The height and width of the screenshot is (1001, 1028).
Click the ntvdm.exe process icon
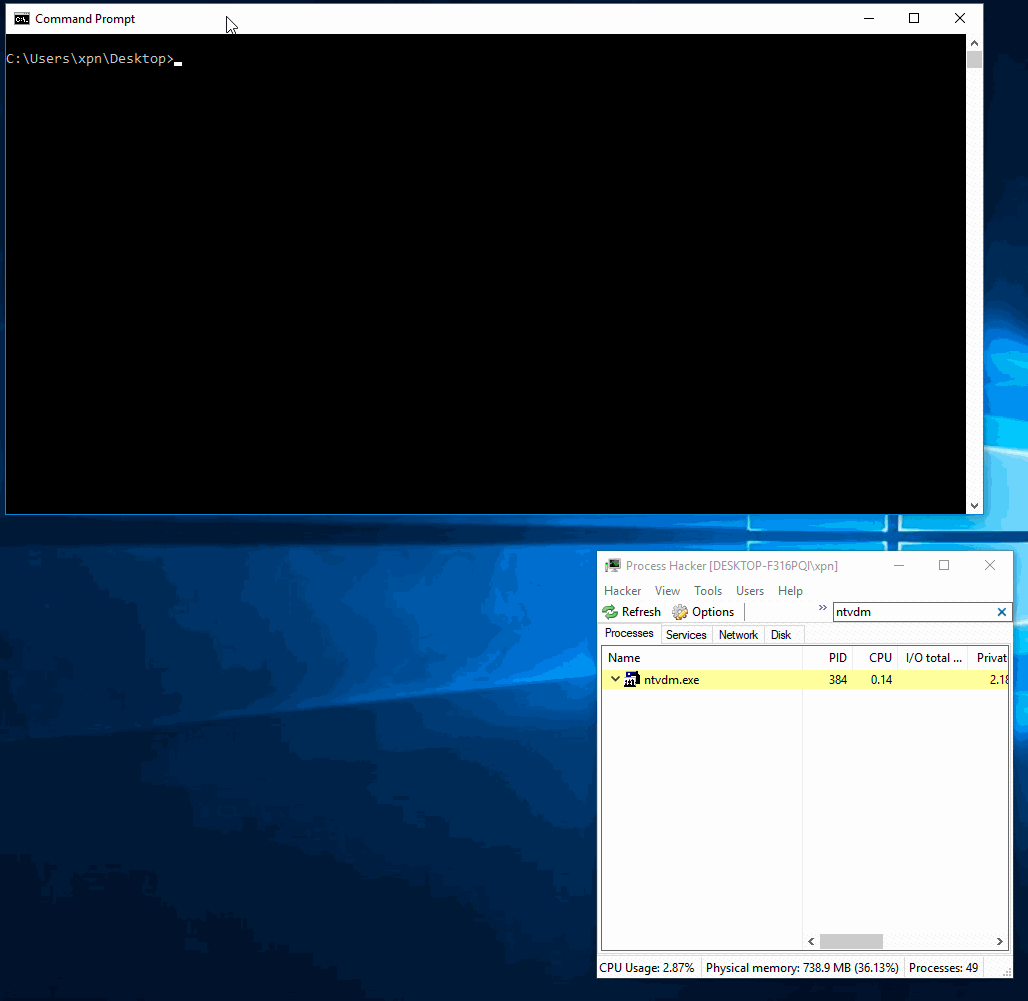point(632,680)
